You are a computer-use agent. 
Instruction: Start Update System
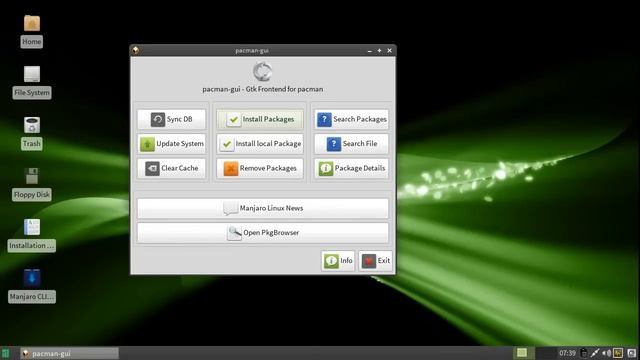(172, 144)
